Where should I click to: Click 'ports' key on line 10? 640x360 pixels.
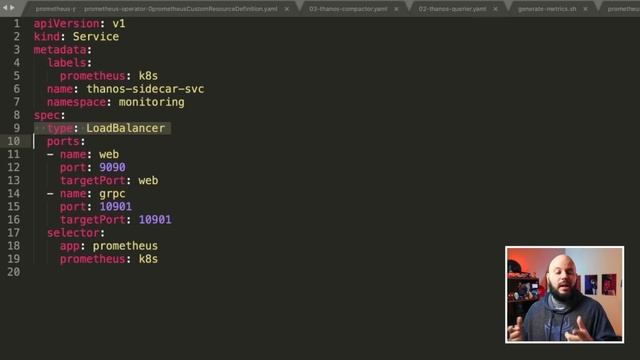63,141
